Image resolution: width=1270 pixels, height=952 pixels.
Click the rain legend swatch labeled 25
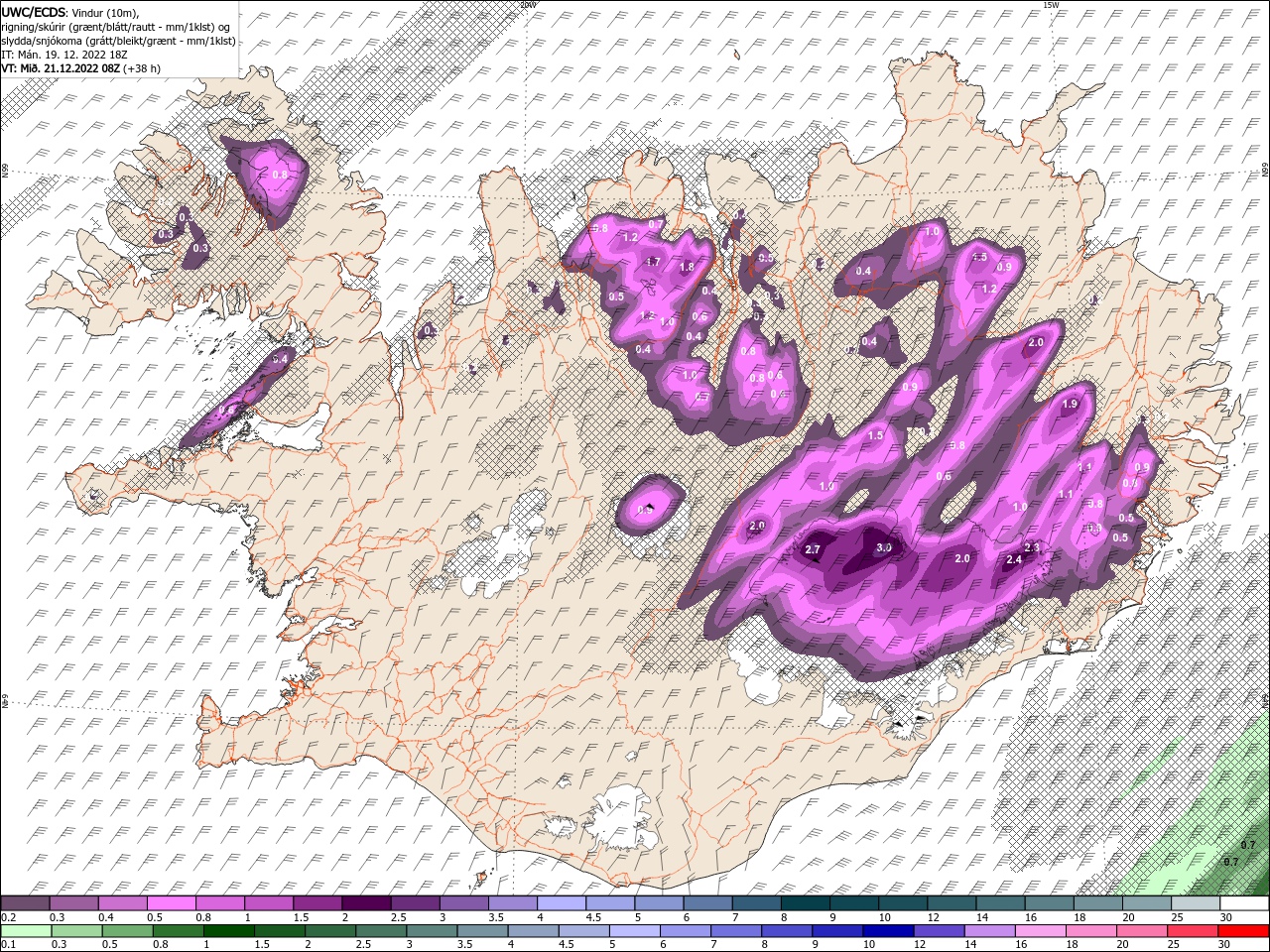1193,931
